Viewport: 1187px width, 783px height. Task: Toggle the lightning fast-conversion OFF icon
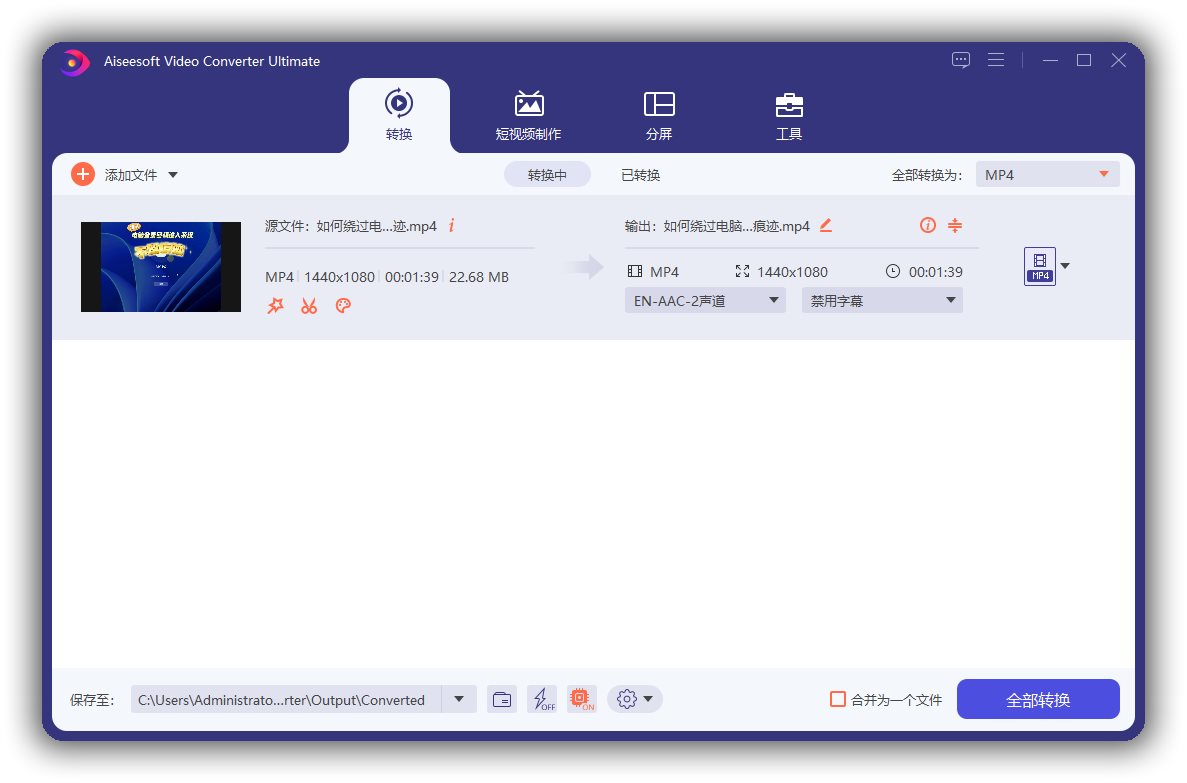pyautogui.click(x=542, y=699)
